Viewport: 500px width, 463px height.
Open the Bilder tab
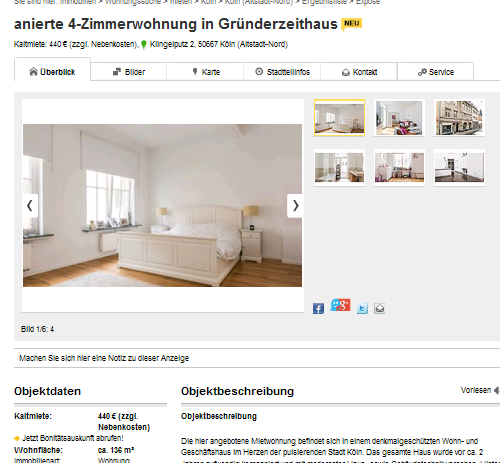click(x=129, y=72)
